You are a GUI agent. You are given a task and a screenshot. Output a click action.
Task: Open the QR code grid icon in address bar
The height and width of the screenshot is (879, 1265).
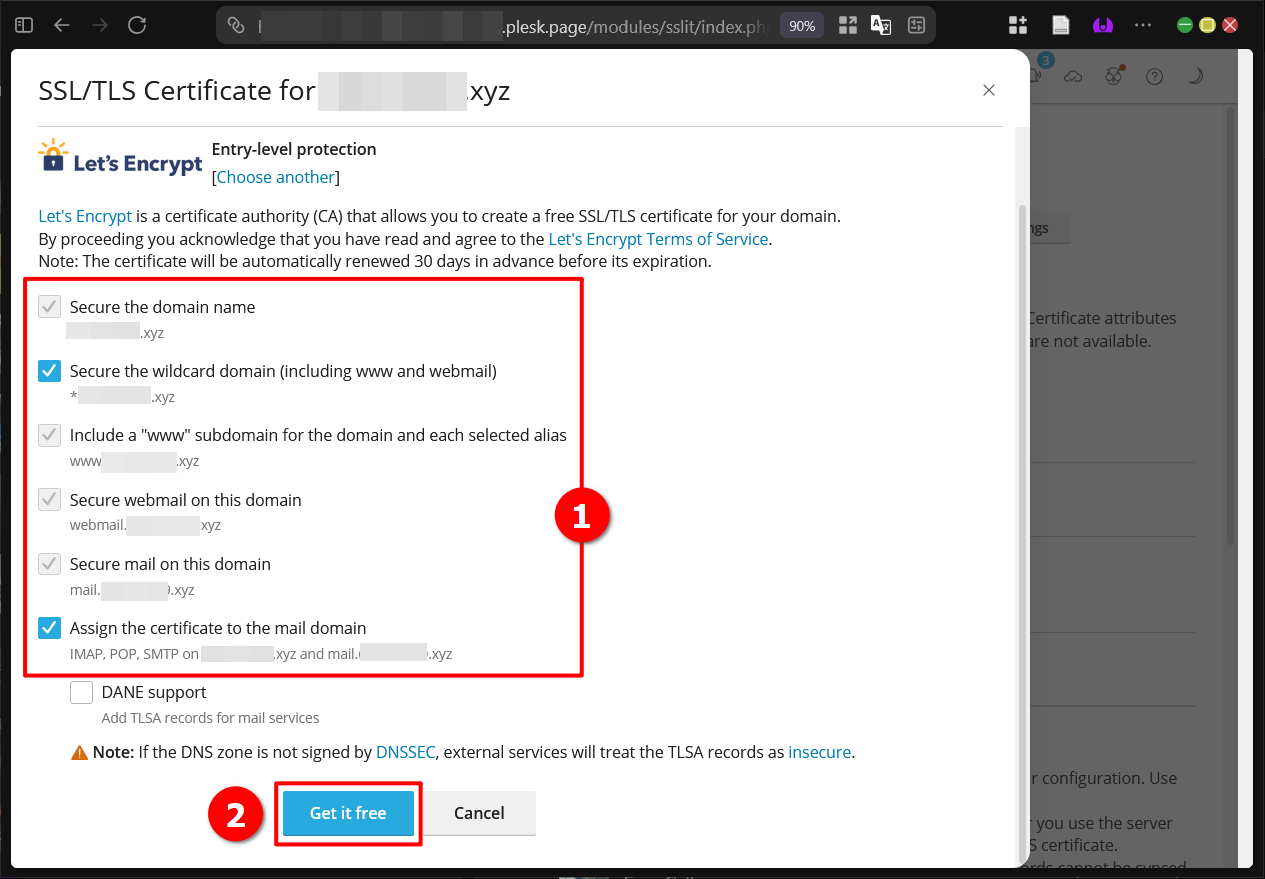click(848, 26)
